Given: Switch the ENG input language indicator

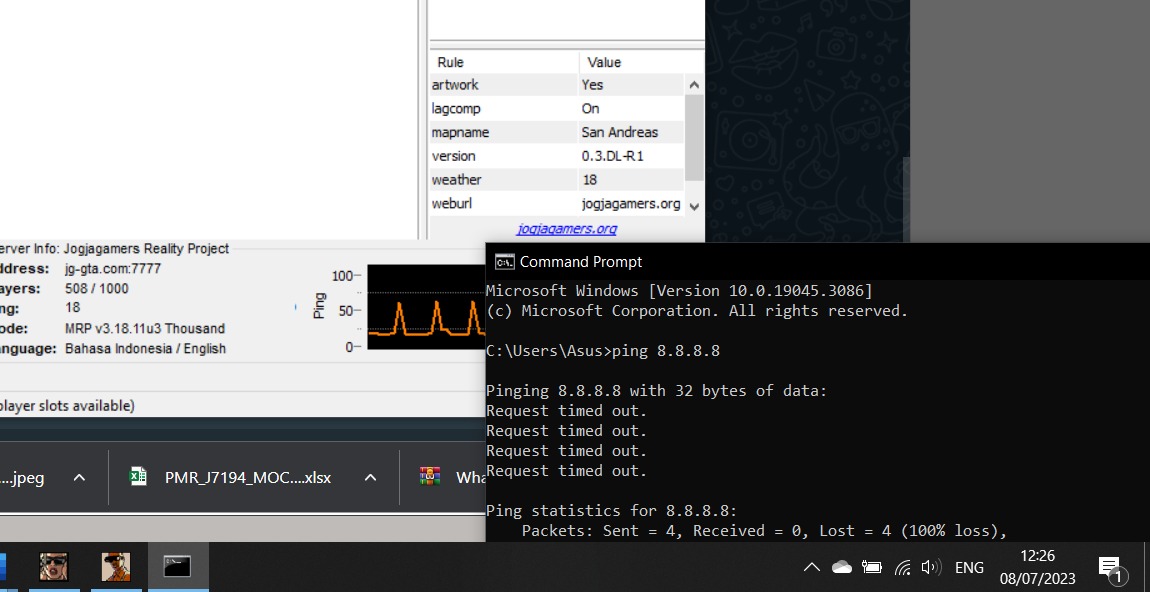Looking at the screenshot, I should tap(969, 567).
